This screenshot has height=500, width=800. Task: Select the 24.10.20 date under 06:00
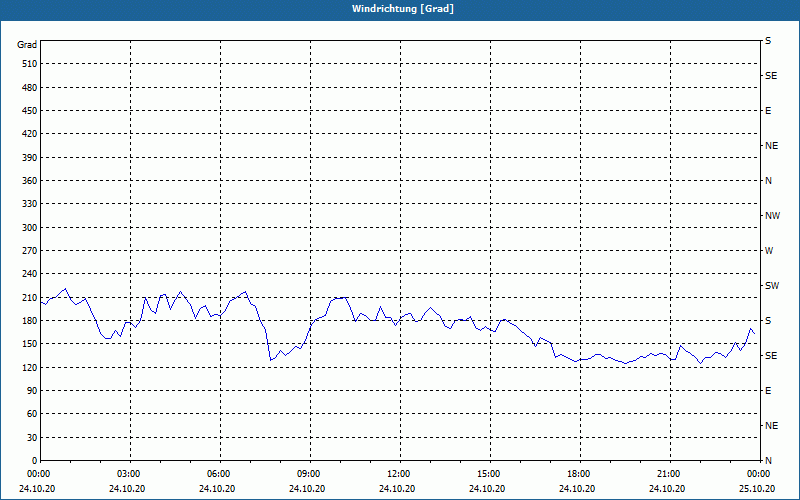click(x=217, y=488)
